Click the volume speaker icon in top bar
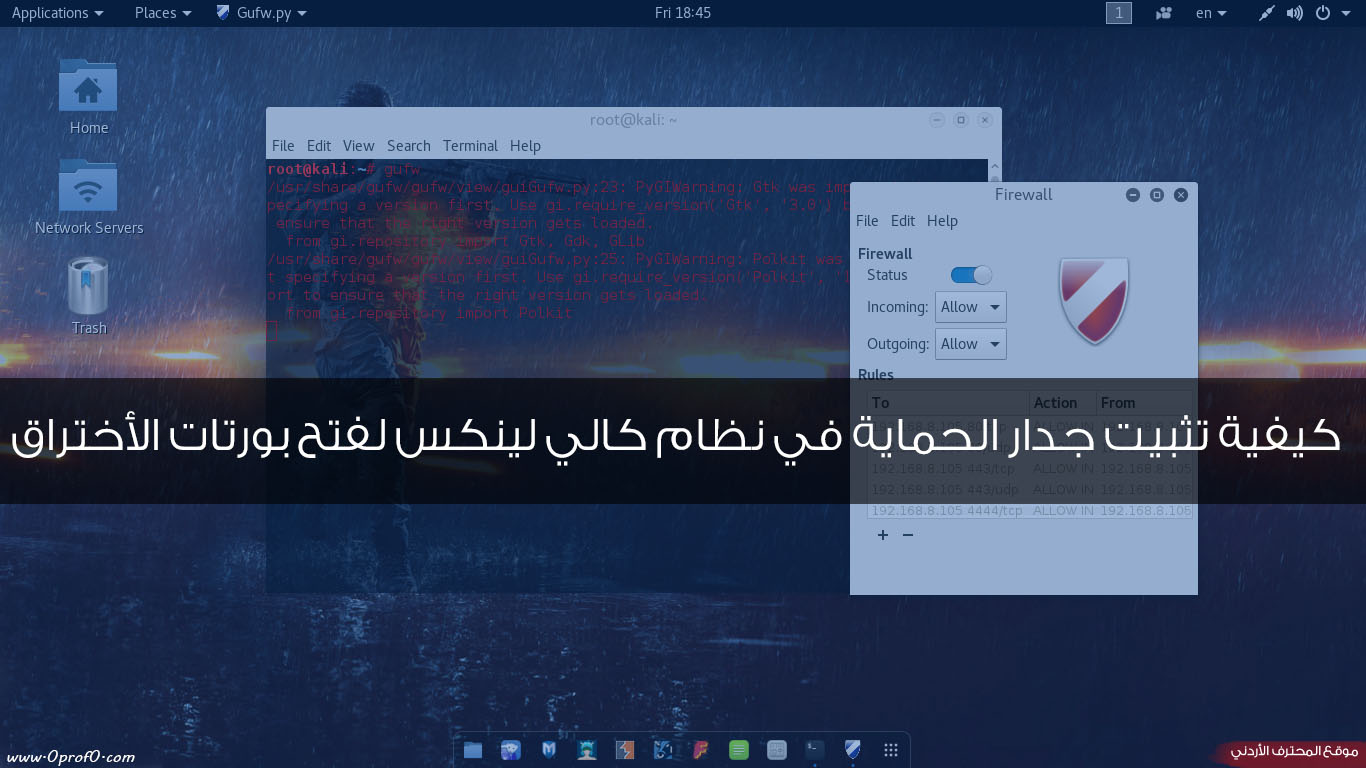 click(1295, 13)
